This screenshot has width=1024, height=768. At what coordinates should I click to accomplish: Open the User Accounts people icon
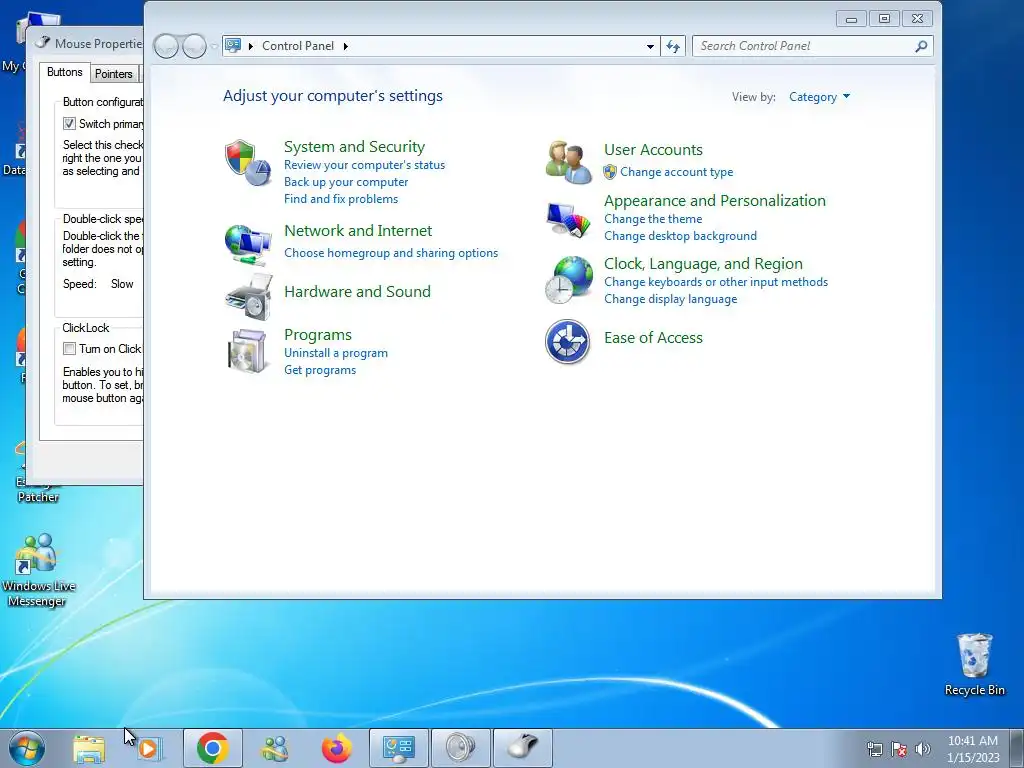click(x=568, y=162)
